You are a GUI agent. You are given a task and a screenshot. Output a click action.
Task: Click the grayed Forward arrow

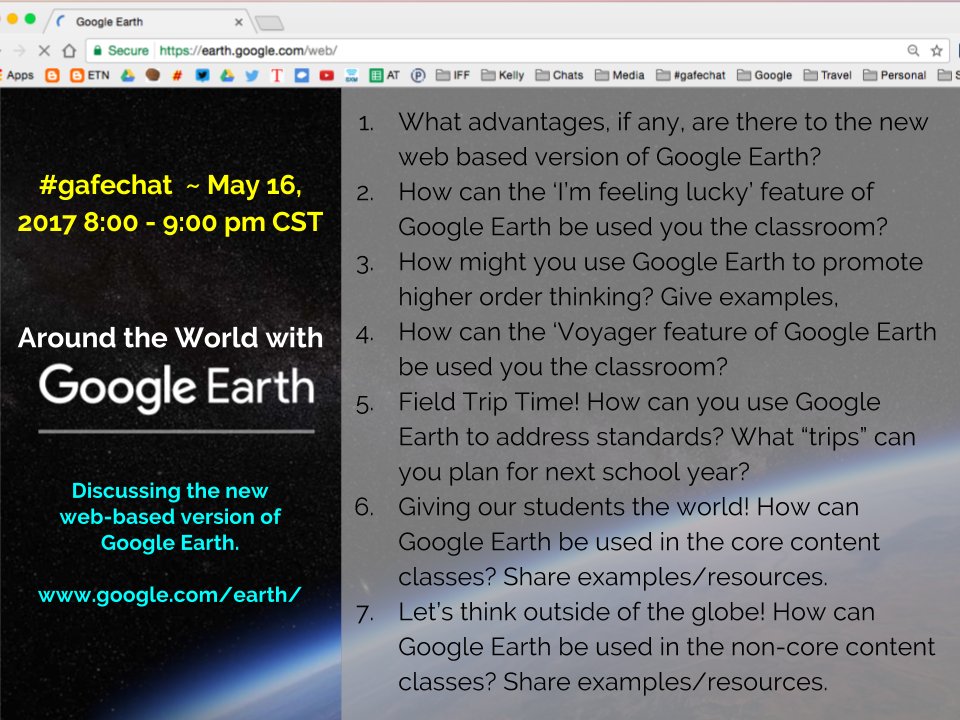pyautogui.click(x=20, y=51)
